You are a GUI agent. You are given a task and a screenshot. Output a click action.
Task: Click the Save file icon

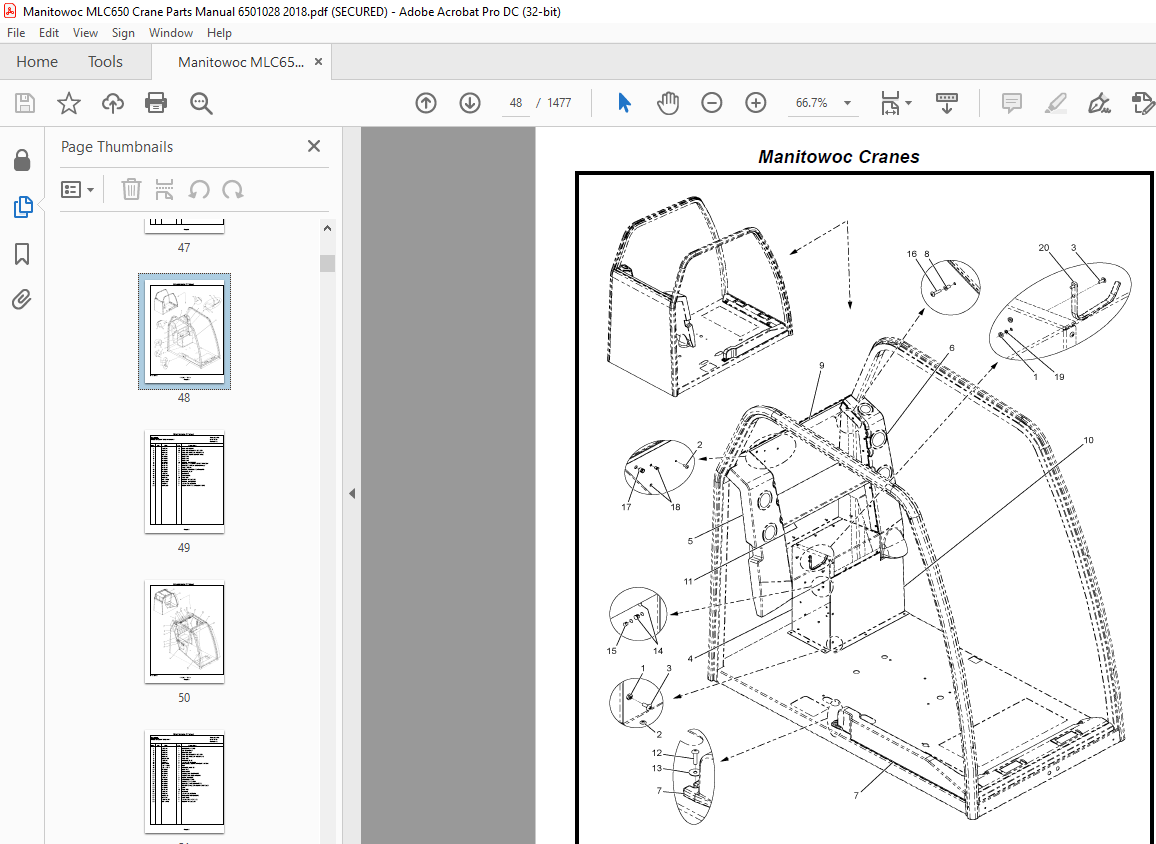click(x=25, y=103)
